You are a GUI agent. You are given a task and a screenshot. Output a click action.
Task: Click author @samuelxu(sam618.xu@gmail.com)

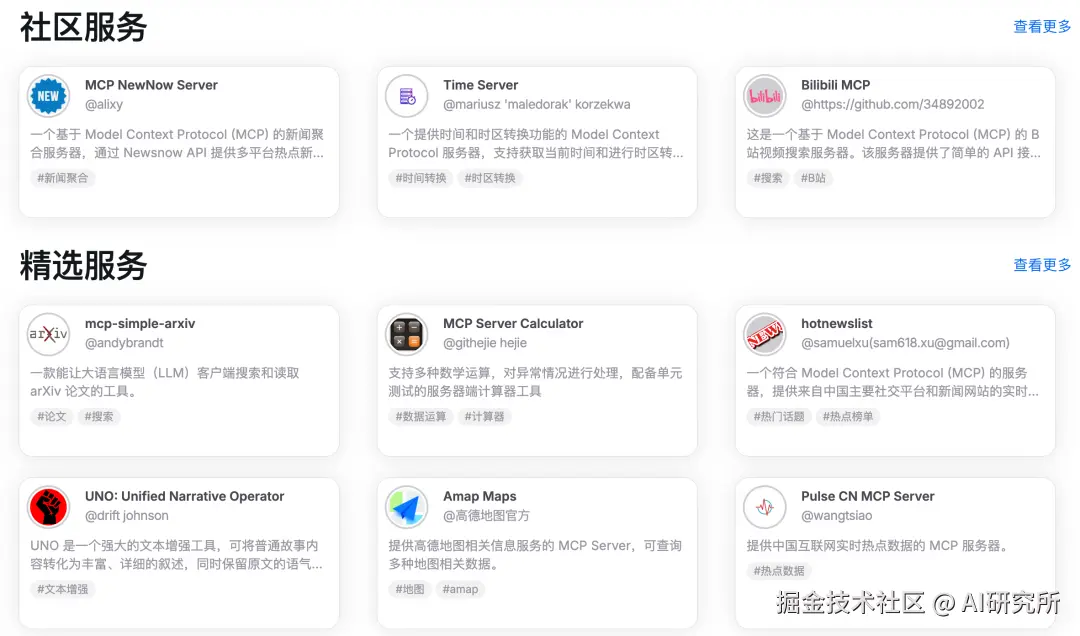[x=905, y=342]
